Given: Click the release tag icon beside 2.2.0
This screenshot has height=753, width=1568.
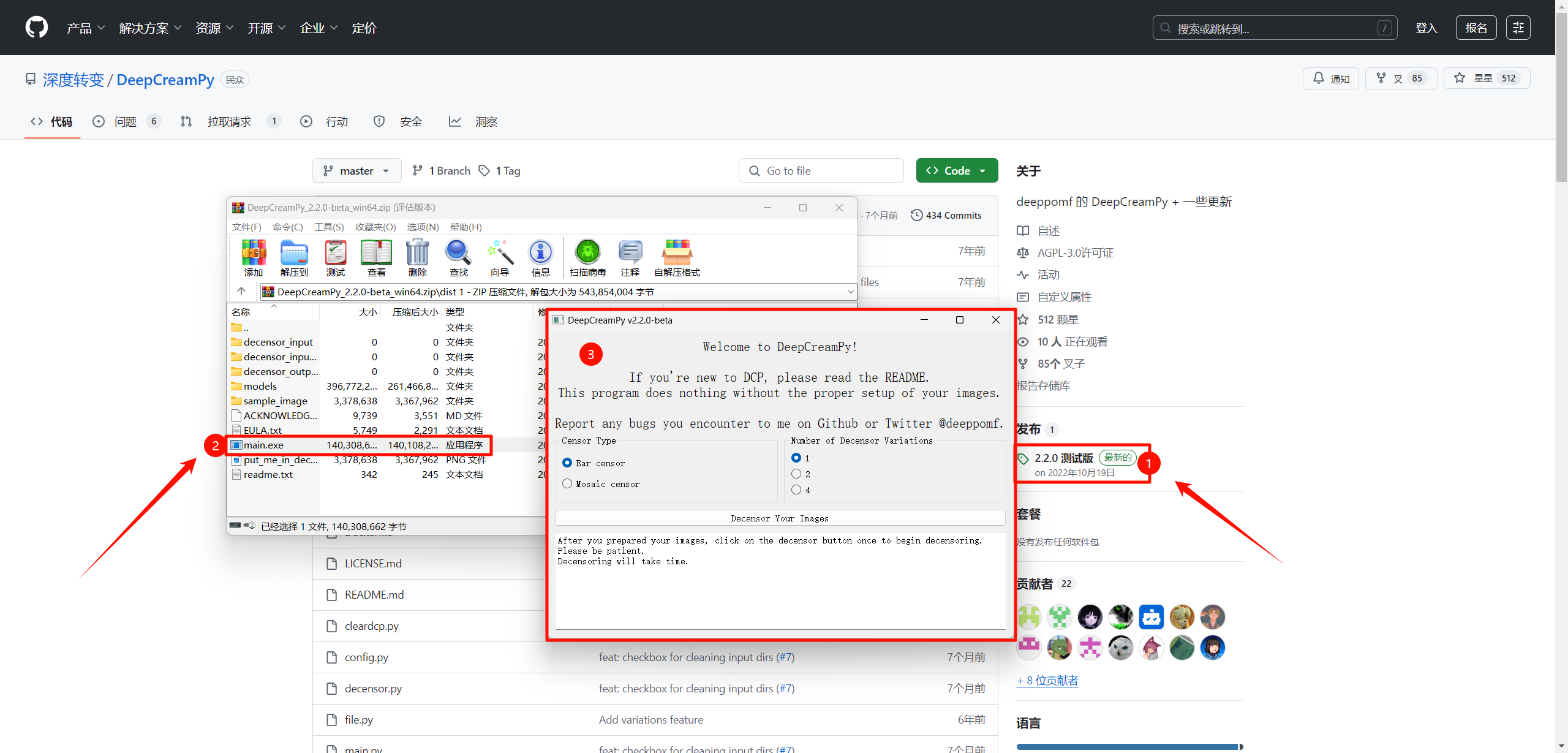Looking at the screenshot, I should coord(1023,459).
